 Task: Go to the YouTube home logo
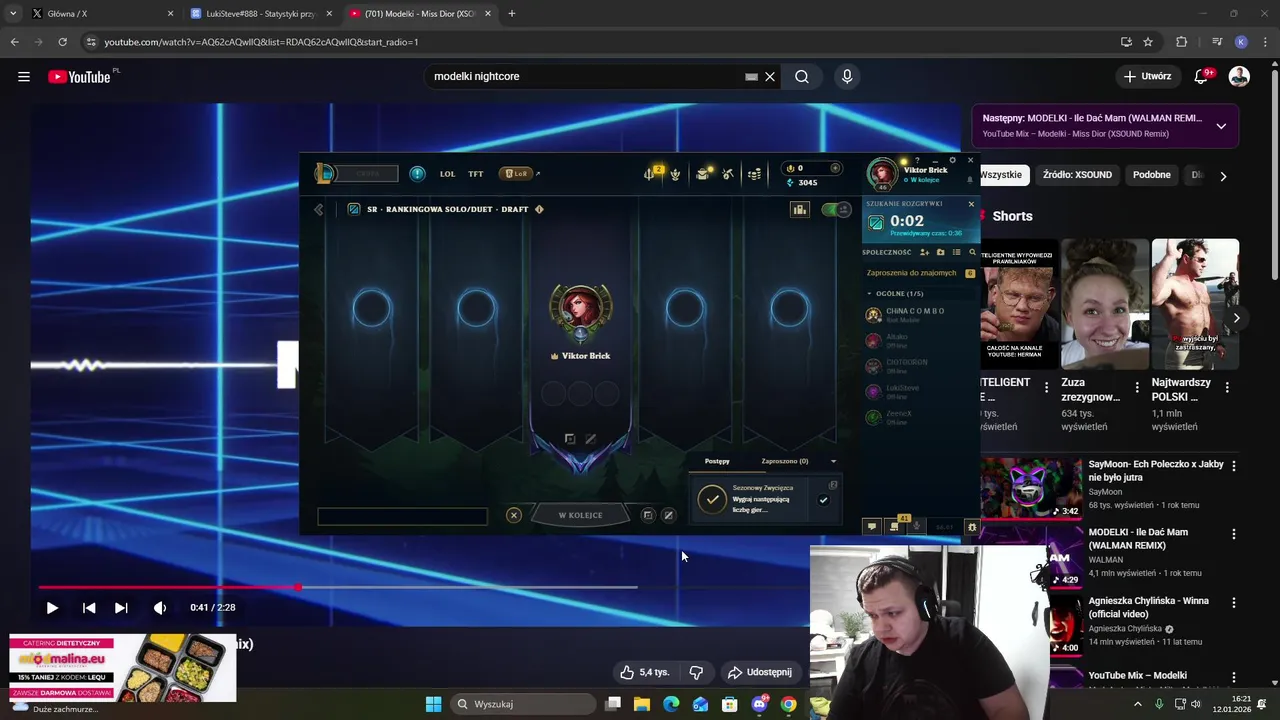click(x=79, y=77)
